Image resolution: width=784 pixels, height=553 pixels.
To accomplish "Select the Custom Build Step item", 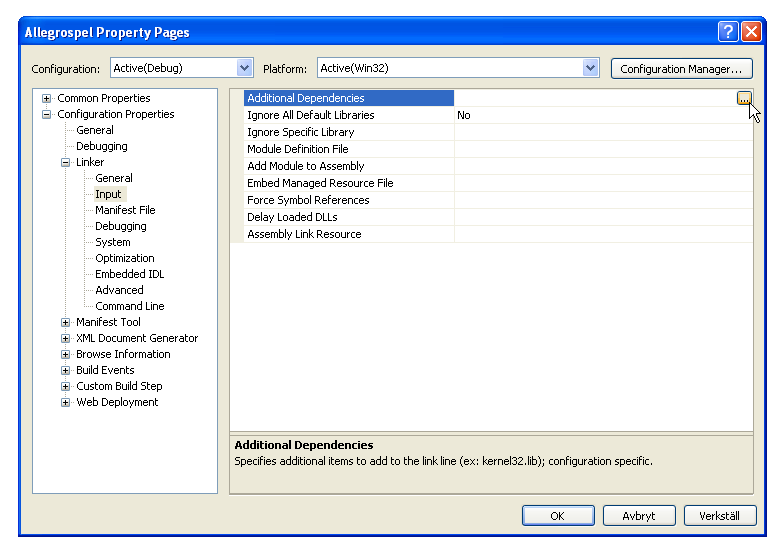I will [x=119, y=386].
